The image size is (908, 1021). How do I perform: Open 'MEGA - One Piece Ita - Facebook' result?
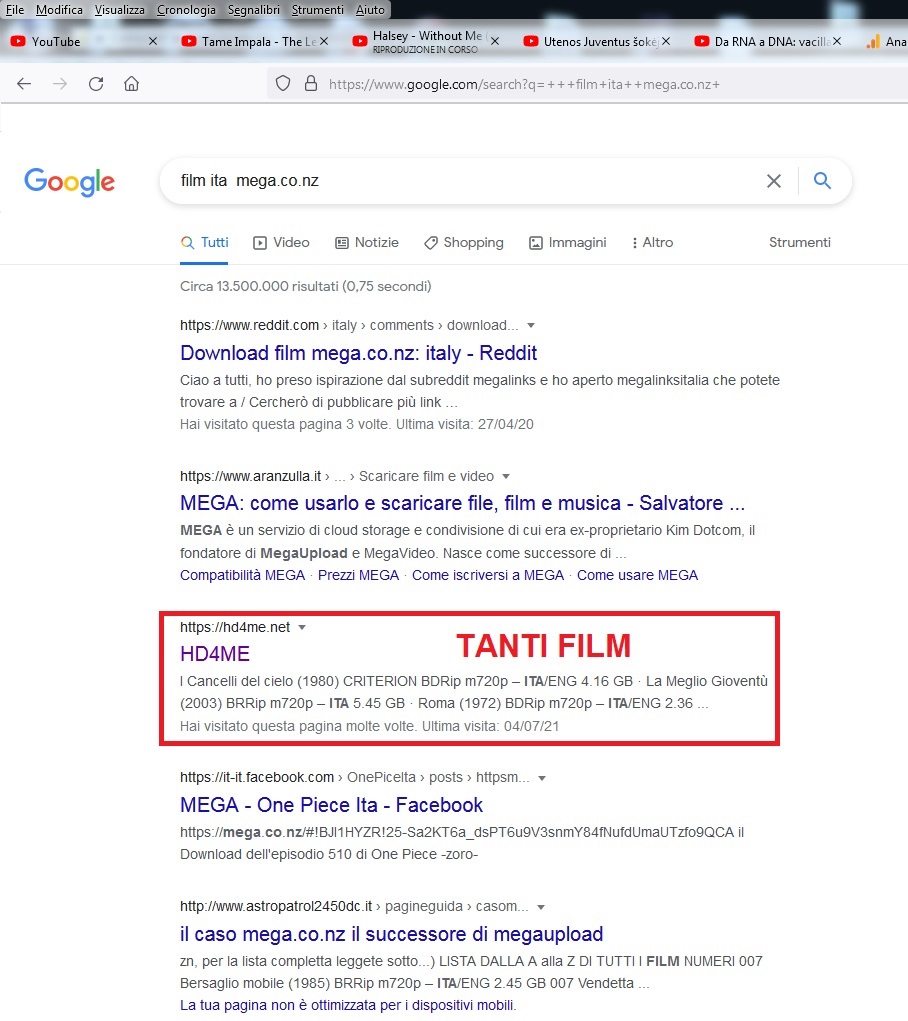point(332,805)
